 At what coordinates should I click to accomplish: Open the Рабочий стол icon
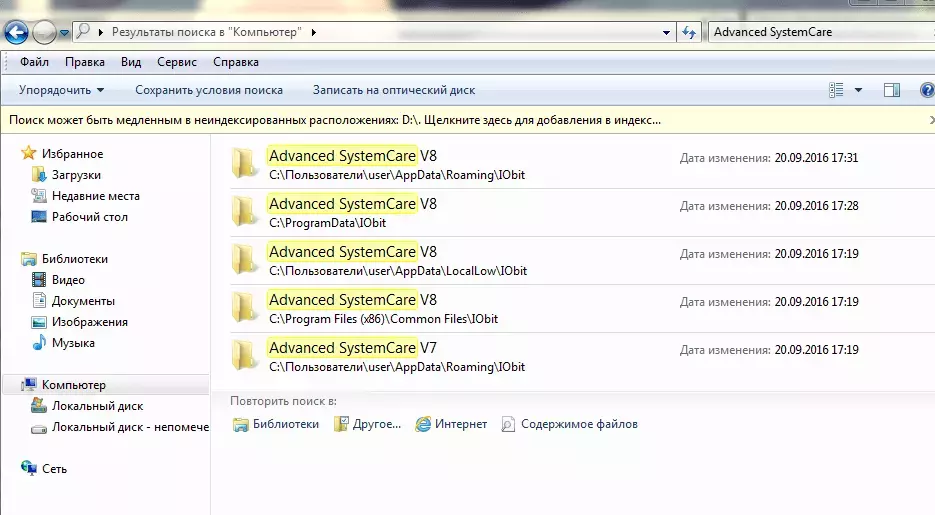(x=39, y=216)
